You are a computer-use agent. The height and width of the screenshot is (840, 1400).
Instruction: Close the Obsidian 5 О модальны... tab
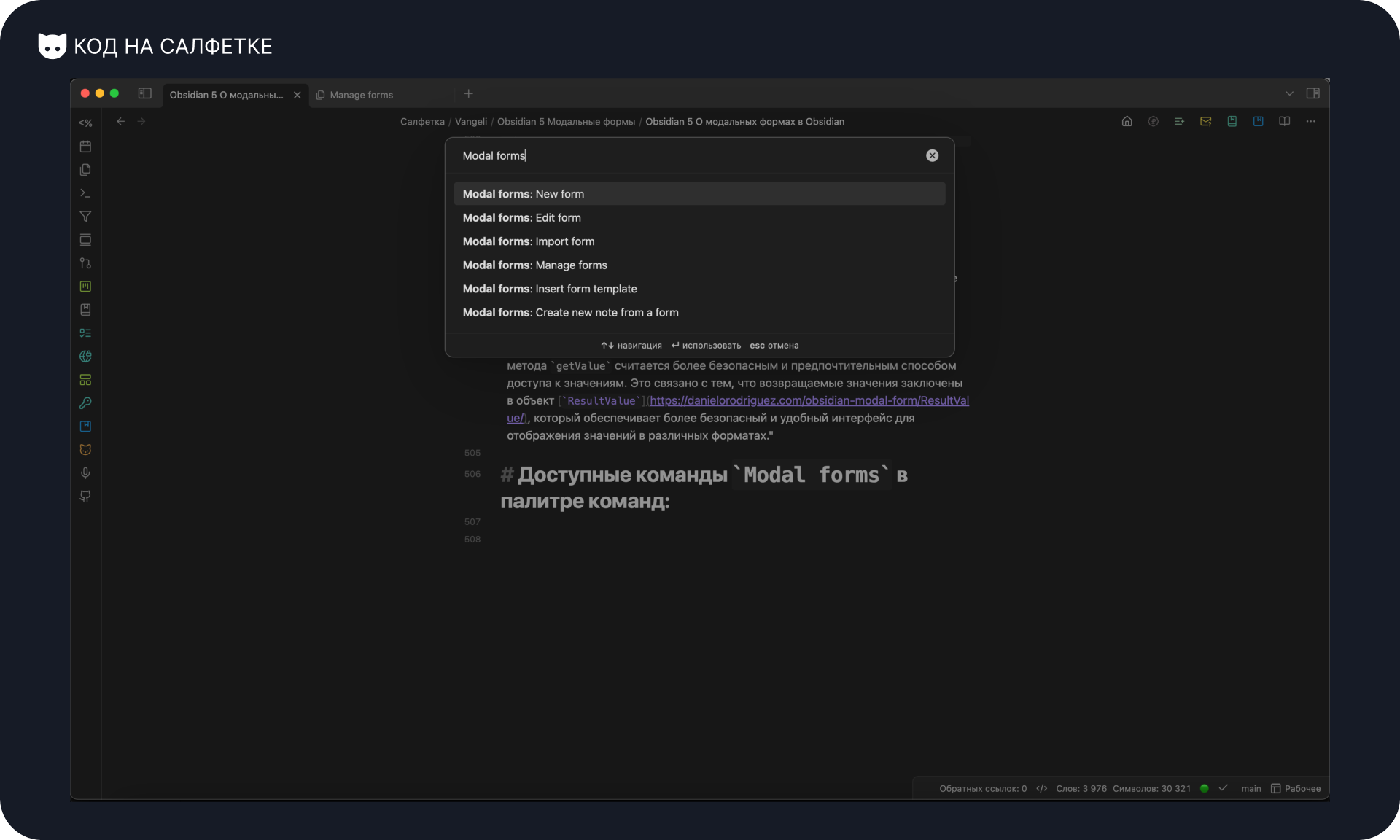coord(297,95)
